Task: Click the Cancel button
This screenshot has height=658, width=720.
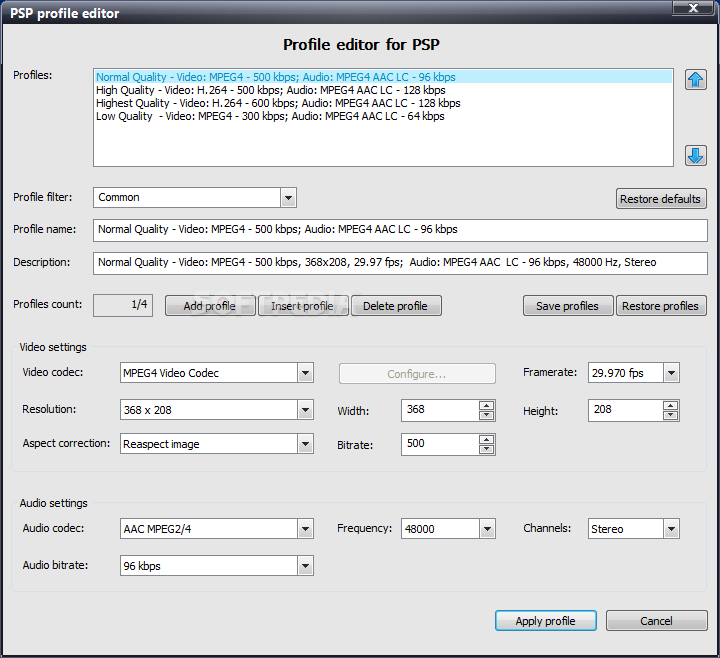Action: (657, 621)
